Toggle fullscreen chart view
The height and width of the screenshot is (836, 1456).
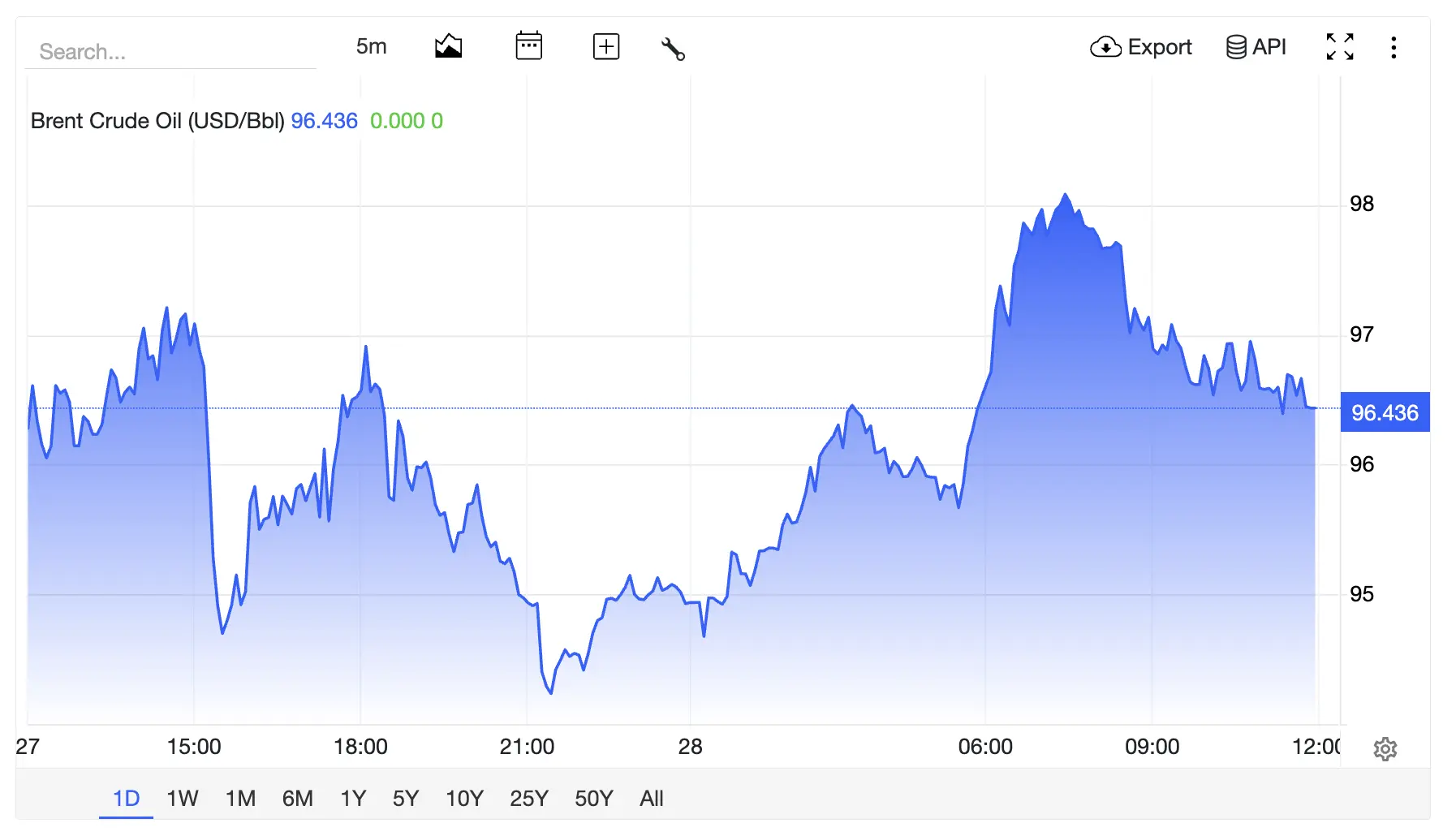[x=1340, y=46]
